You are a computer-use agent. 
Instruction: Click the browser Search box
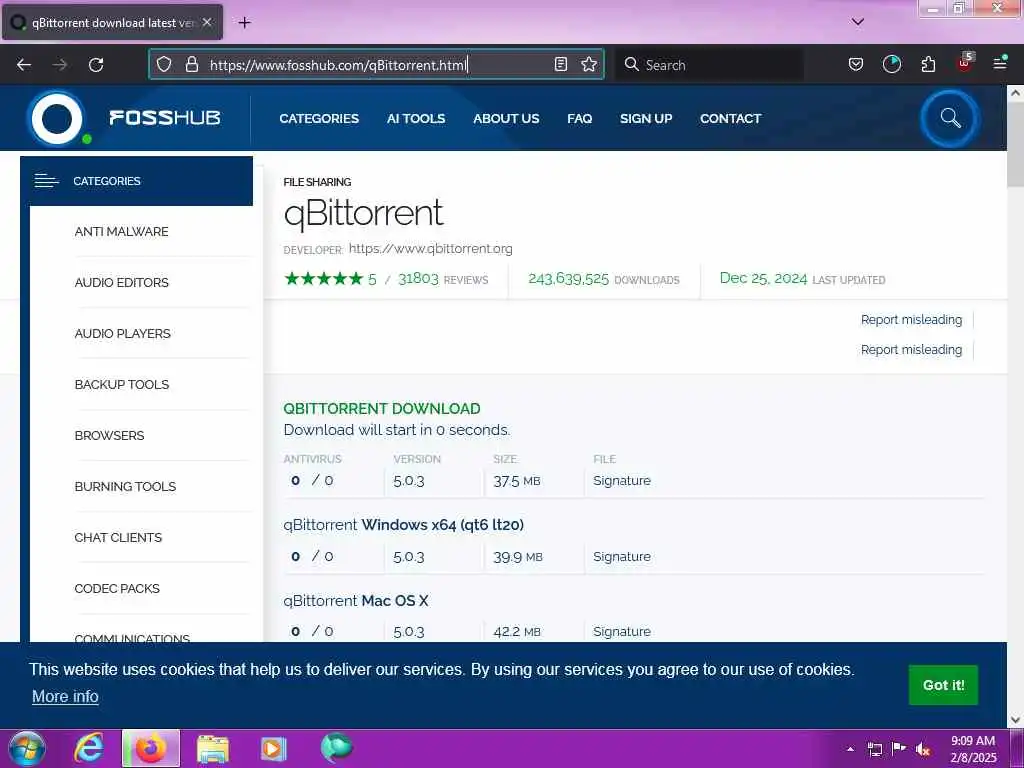point(710,64)
